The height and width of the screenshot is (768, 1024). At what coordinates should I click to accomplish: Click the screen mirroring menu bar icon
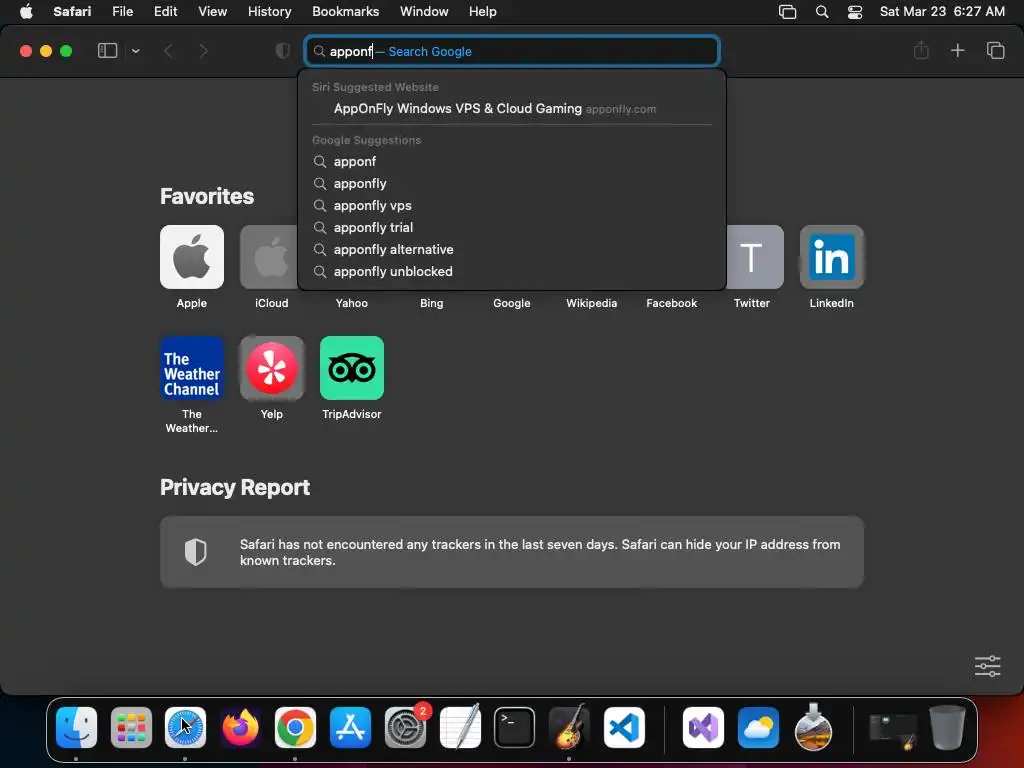pos(788,12)
